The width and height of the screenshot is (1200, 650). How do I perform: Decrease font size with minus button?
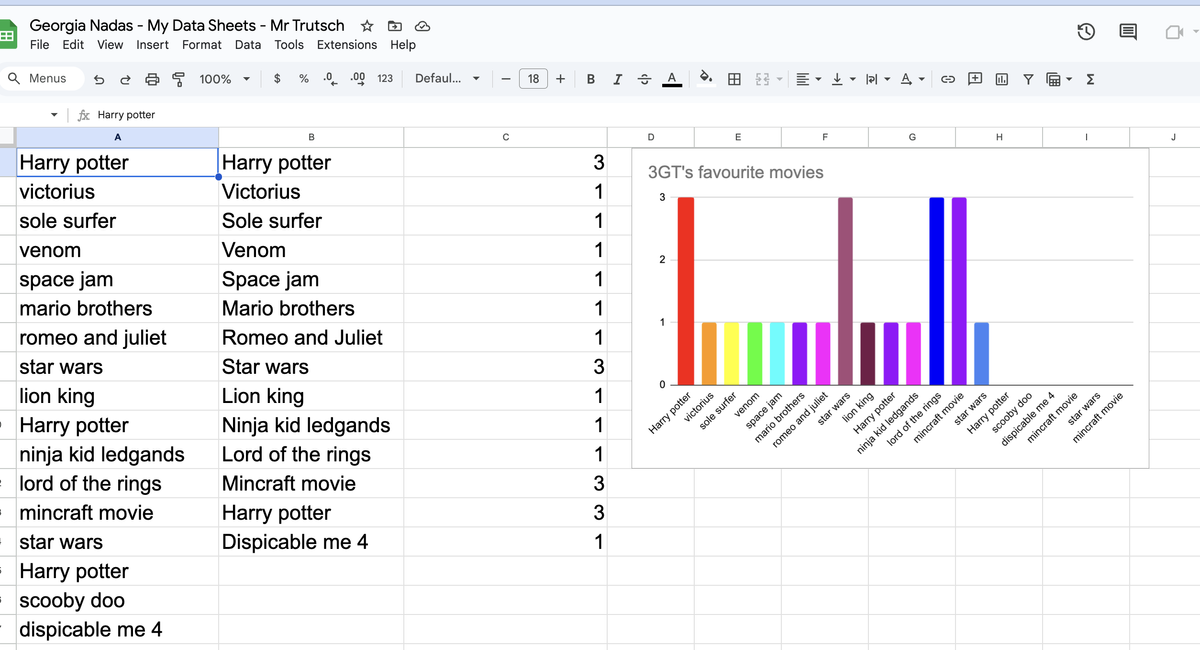507,78
